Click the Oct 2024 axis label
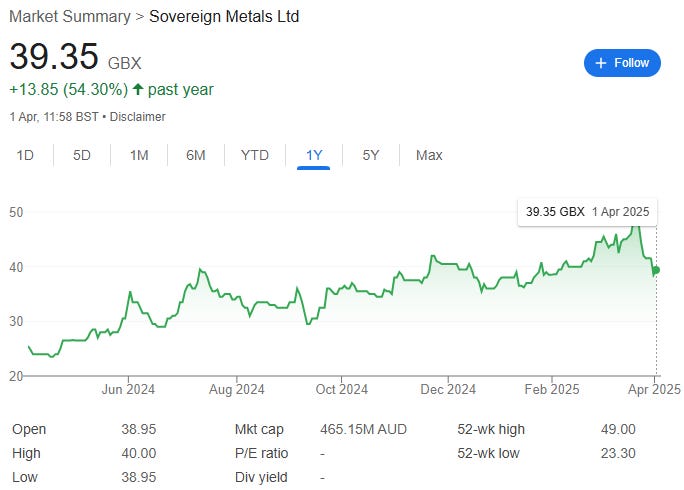This screenshot has height=490, width=684. pyautogui.click(x=342, y=389)
